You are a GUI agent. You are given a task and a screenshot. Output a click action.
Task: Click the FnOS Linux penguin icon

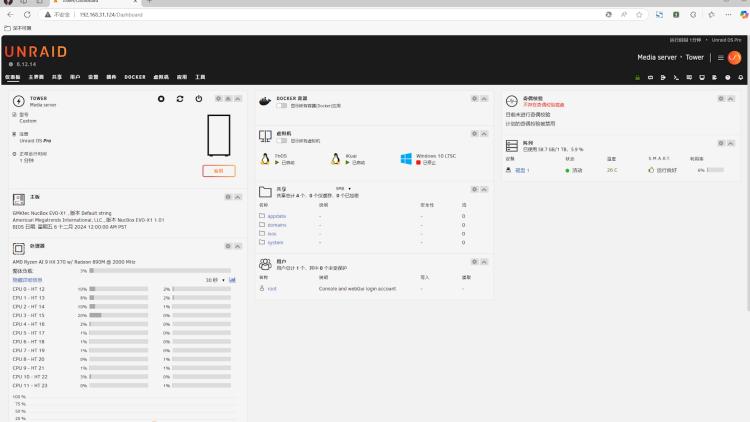coord(265,159)
